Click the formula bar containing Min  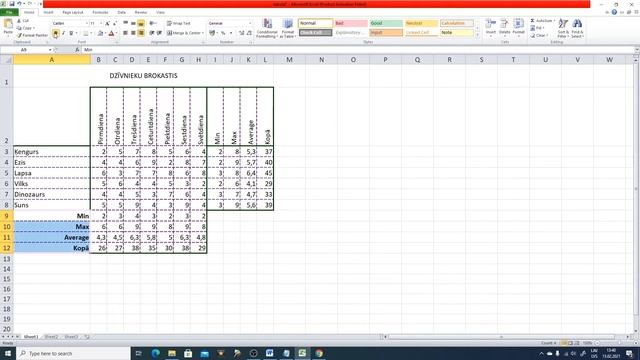358,50
